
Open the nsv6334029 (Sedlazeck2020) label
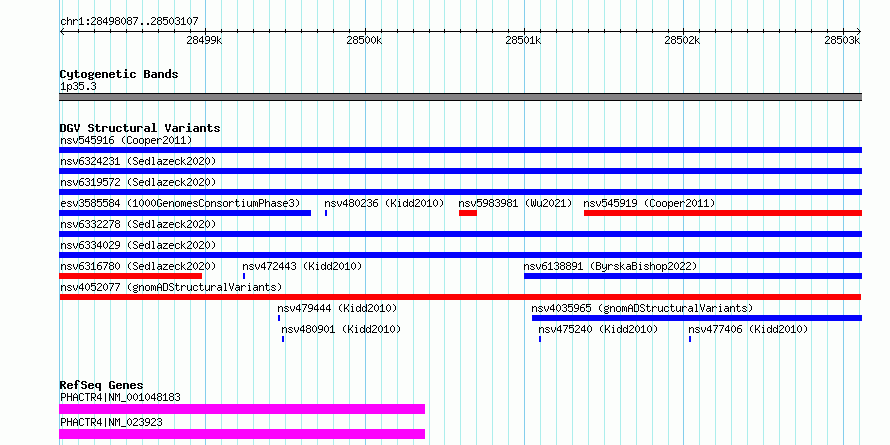tap(138, 245)
